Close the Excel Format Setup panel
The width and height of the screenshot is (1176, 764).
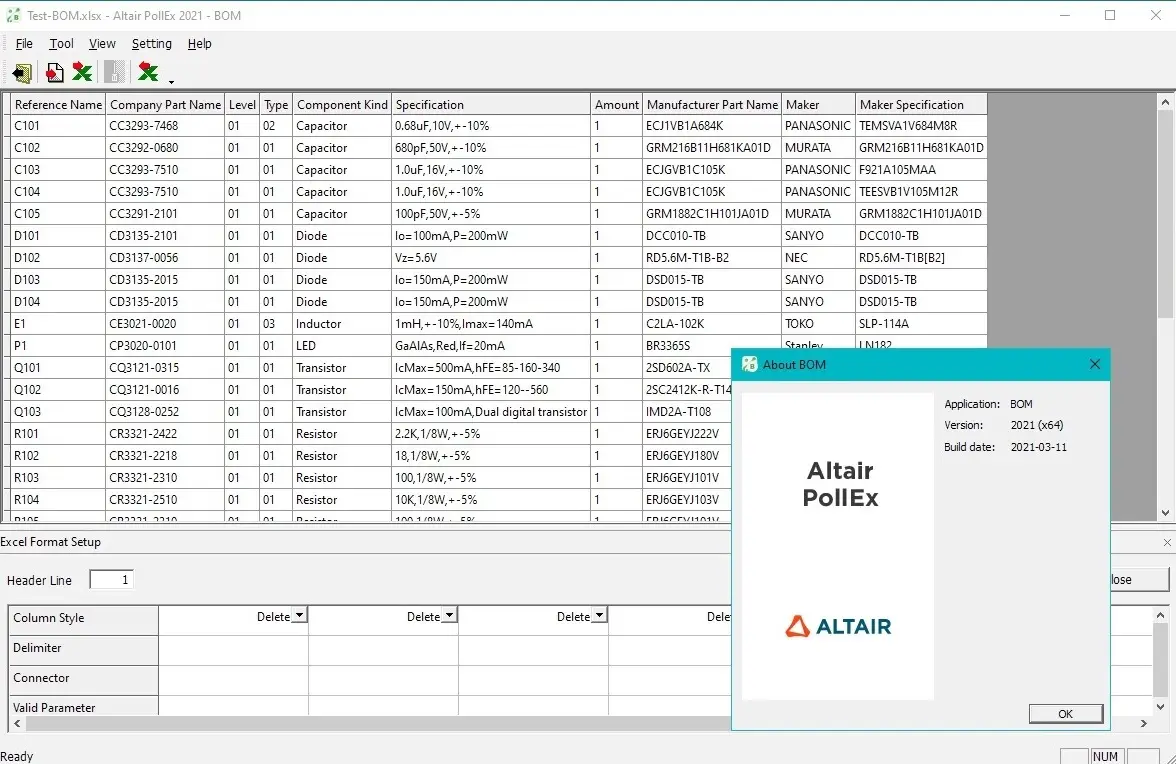click(x=1167, y=542)
